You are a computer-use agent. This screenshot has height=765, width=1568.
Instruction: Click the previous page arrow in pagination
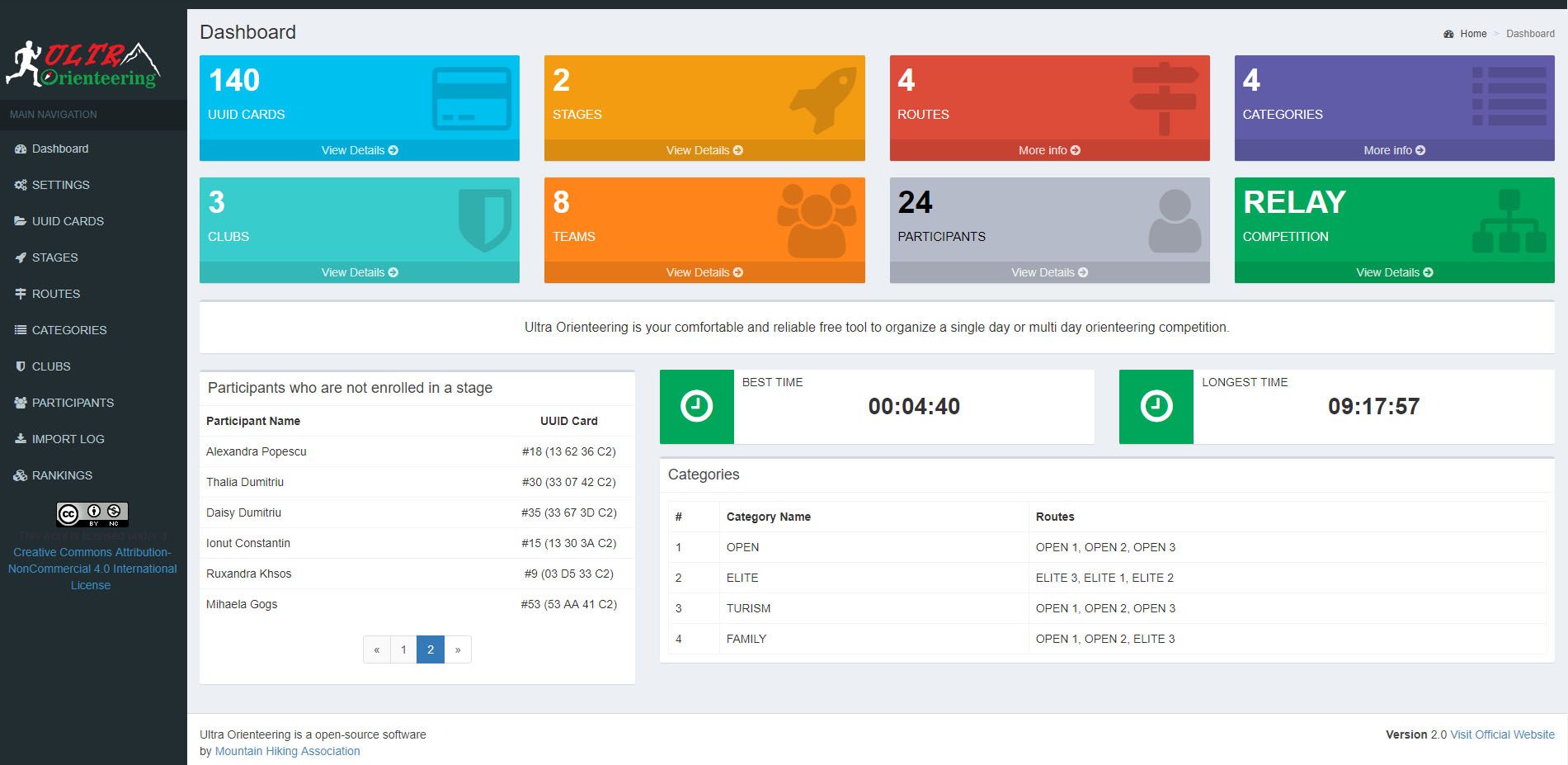point(377,649)
